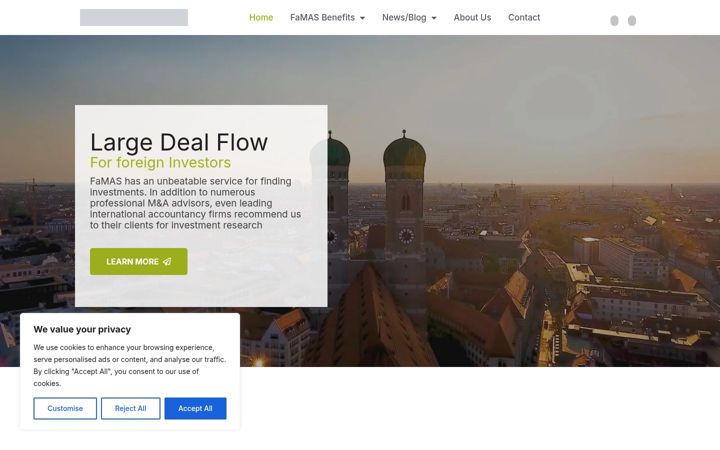Click the FaMAS unbeatable service paragraph
The width and height of the screenshot is (720, 450).
click(x=196, y=203)
